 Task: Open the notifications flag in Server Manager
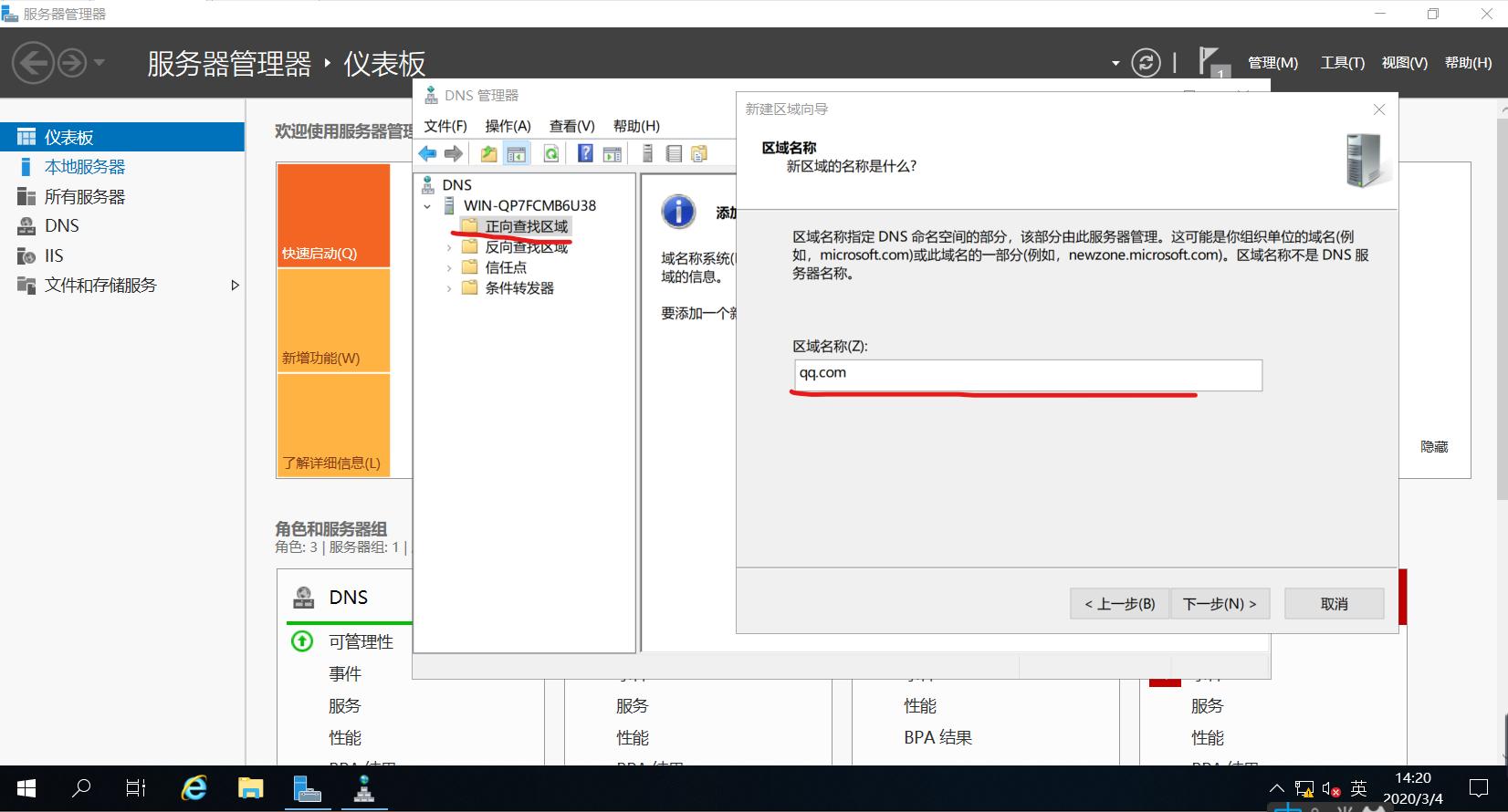point(1212,62)
